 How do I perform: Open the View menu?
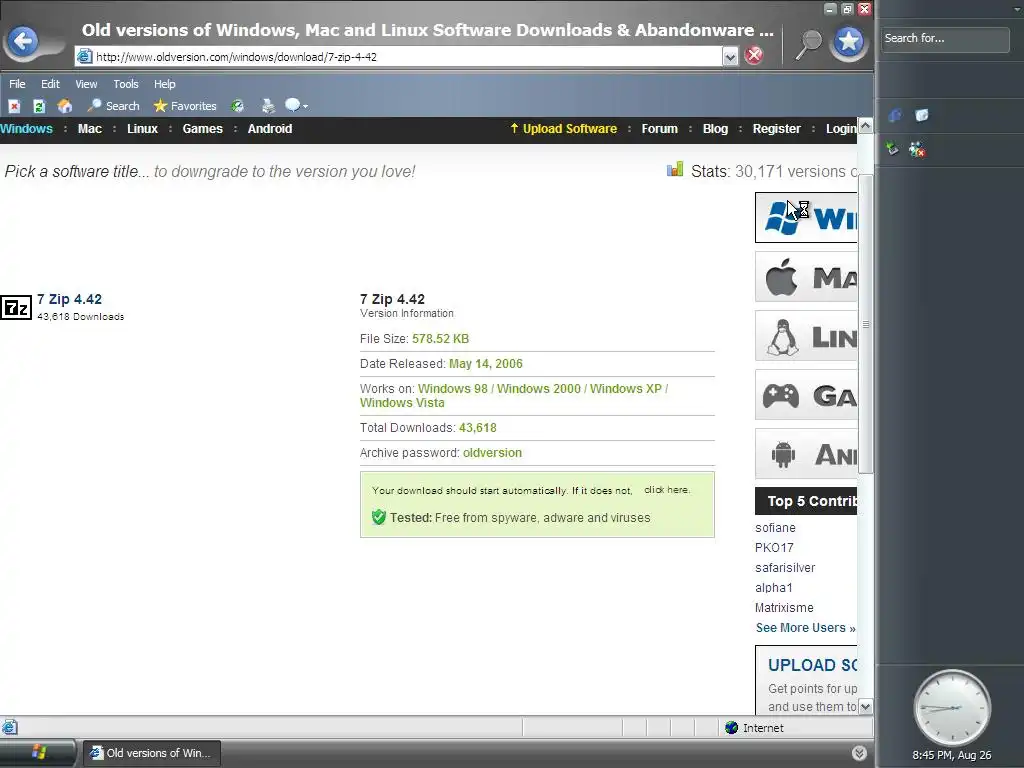[86, 84]
